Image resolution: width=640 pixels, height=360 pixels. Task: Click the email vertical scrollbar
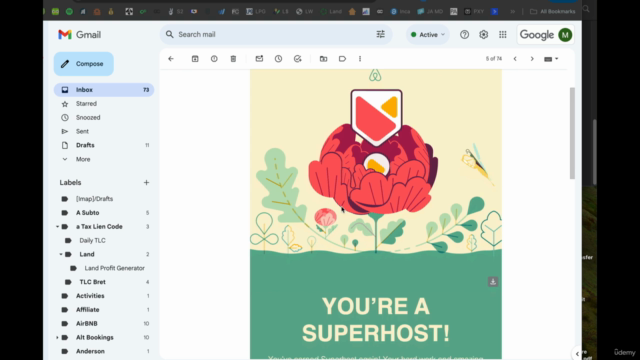[572, 133]
